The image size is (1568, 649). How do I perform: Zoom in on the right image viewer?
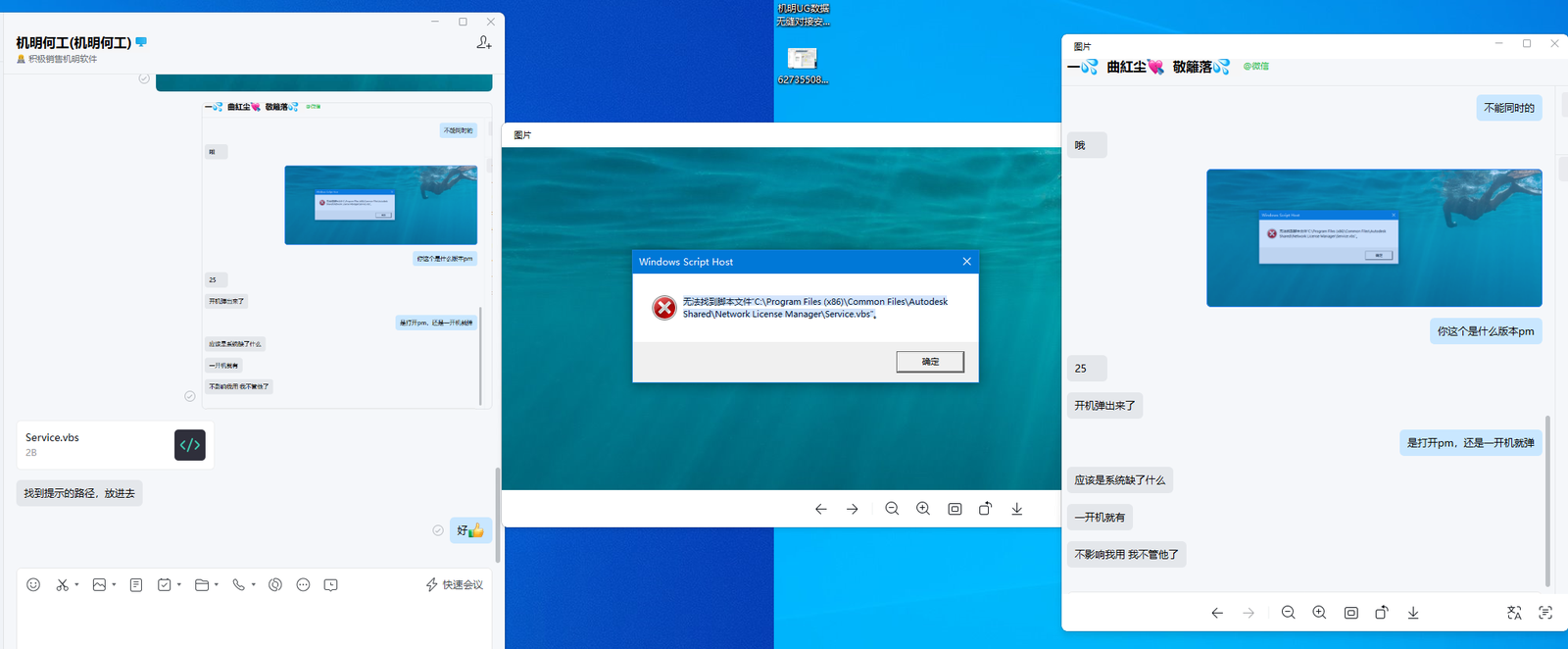[1319, 613]
